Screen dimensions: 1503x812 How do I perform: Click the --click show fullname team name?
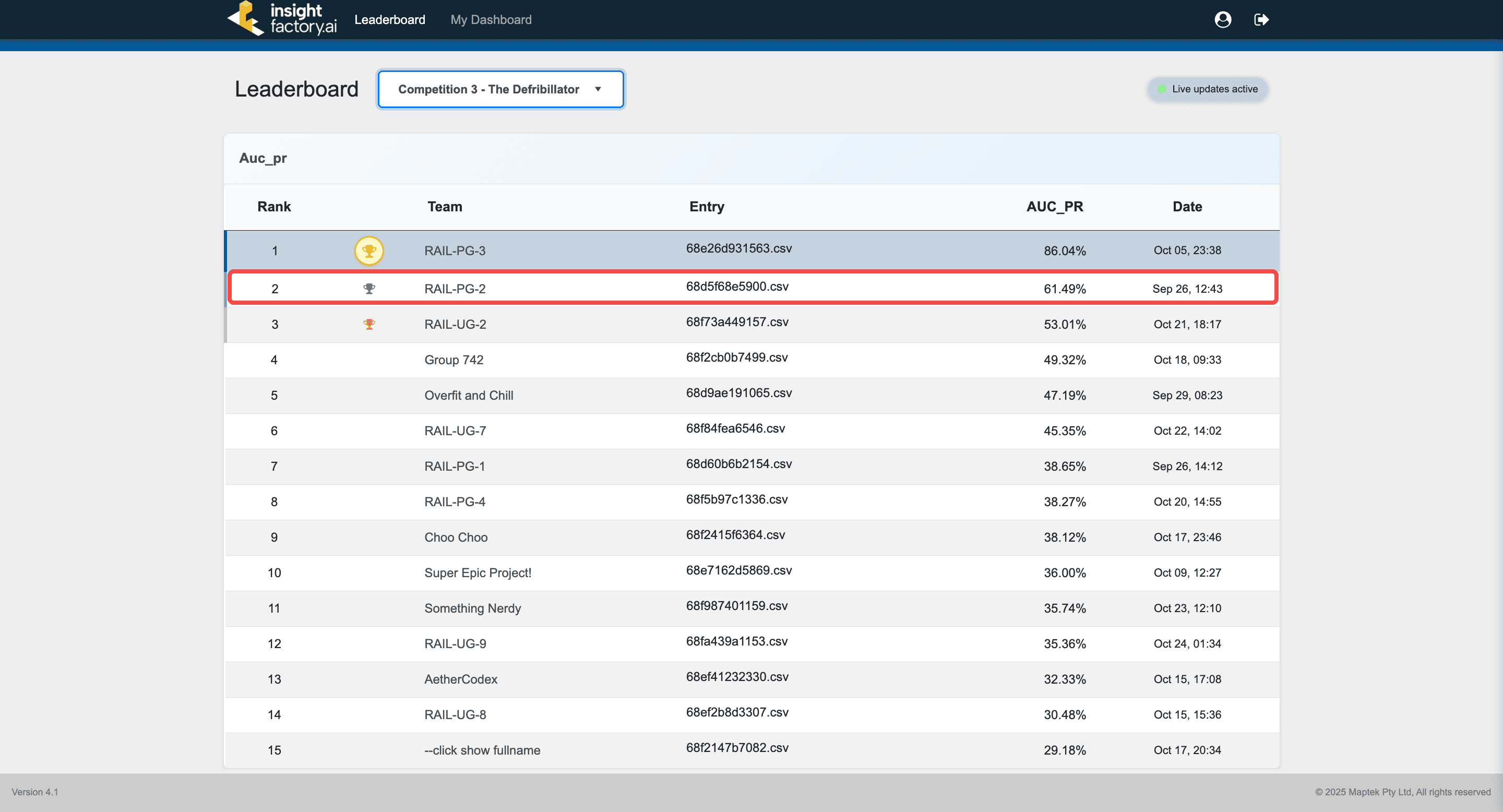[482, 750]
